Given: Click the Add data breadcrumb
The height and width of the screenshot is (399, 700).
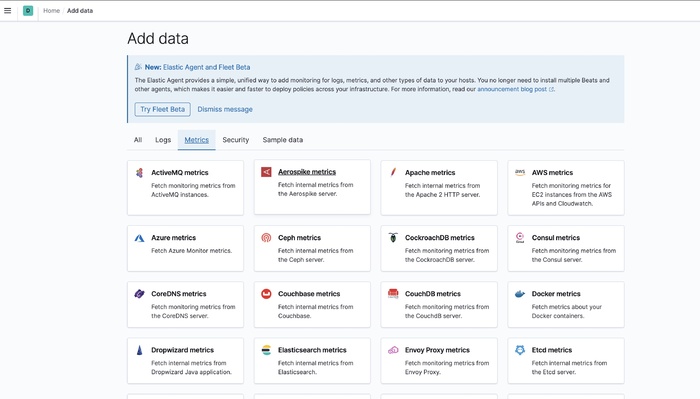Looking at the screenshot, I should [x=80, y=11].
